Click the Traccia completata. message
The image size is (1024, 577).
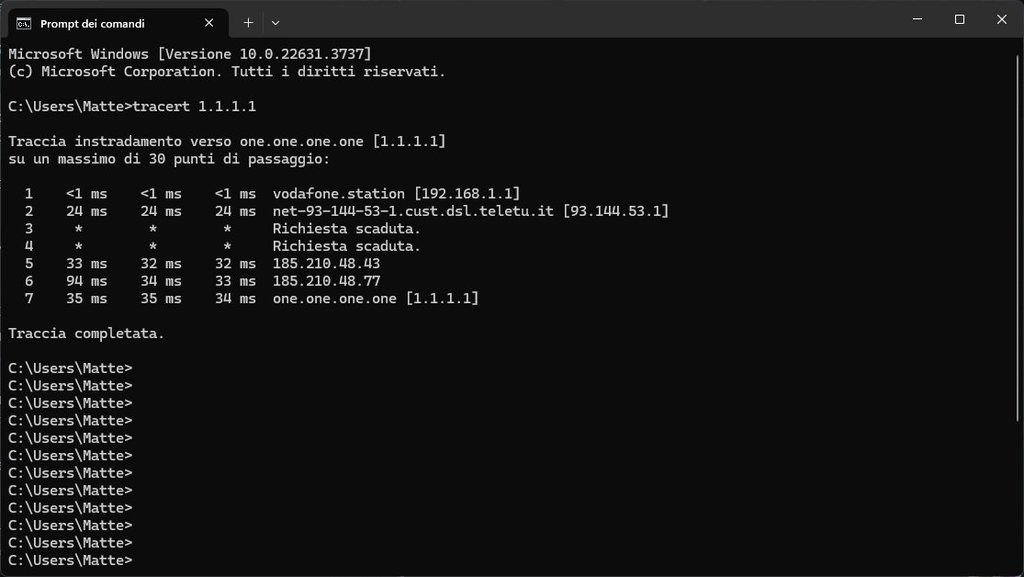click(86, 334)
